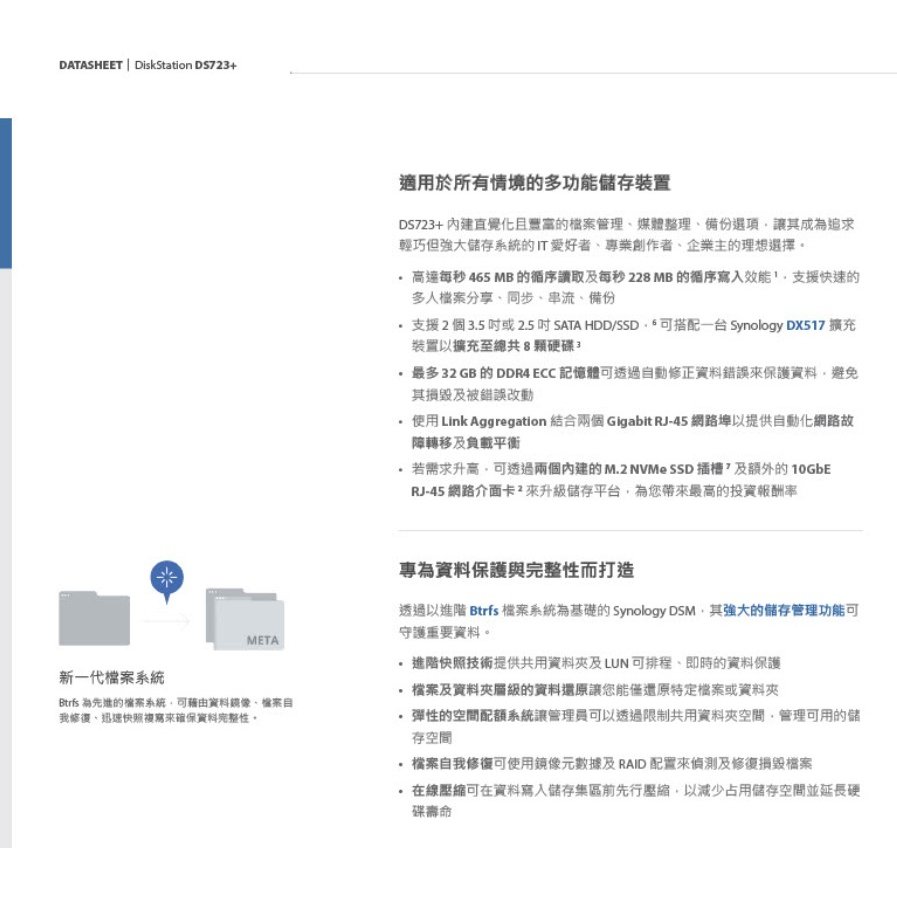Click the bold text 檔案及資料夾層級的資料還原
The height and width of the screenshot is (897, 897).
point(500,690)
